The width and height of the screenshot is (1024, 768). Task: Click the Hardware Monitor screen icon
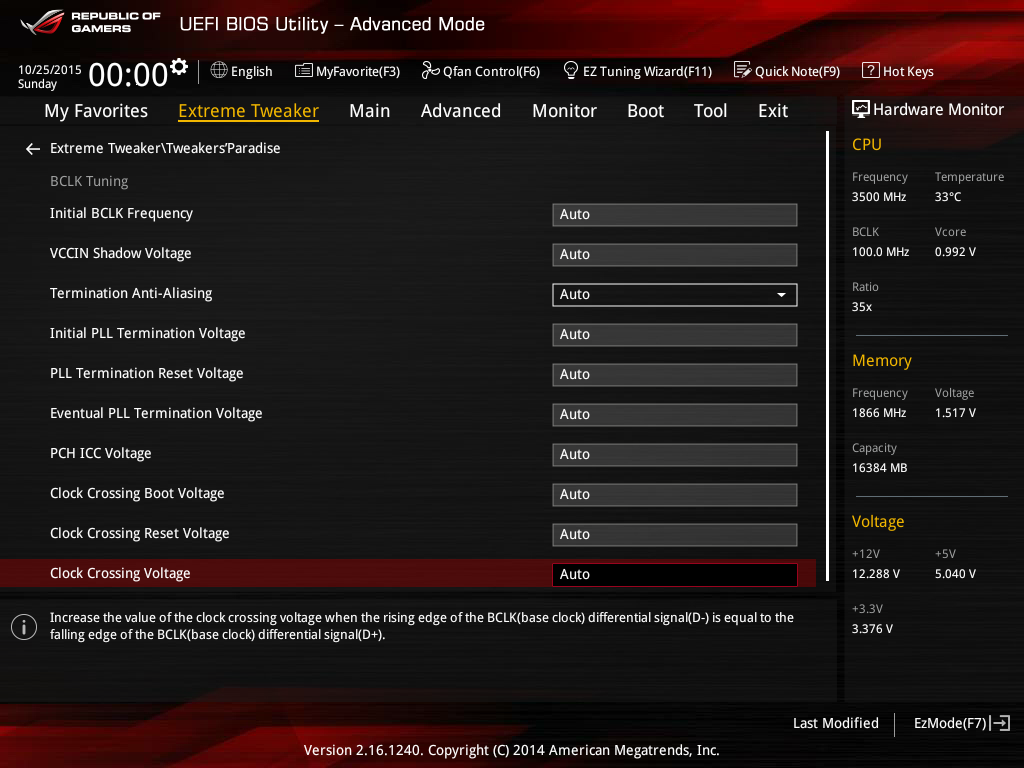tap(861, 109)
